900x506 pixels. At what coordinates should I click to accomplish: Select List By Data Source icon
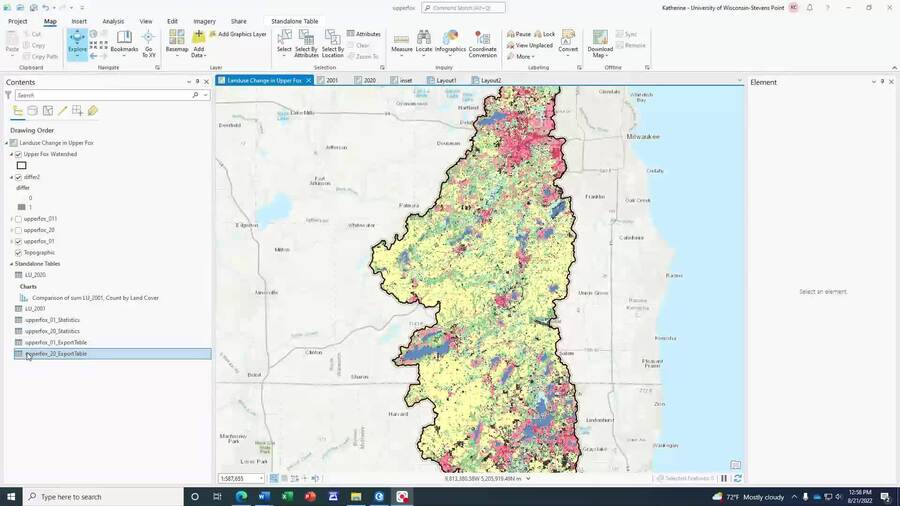33,111
